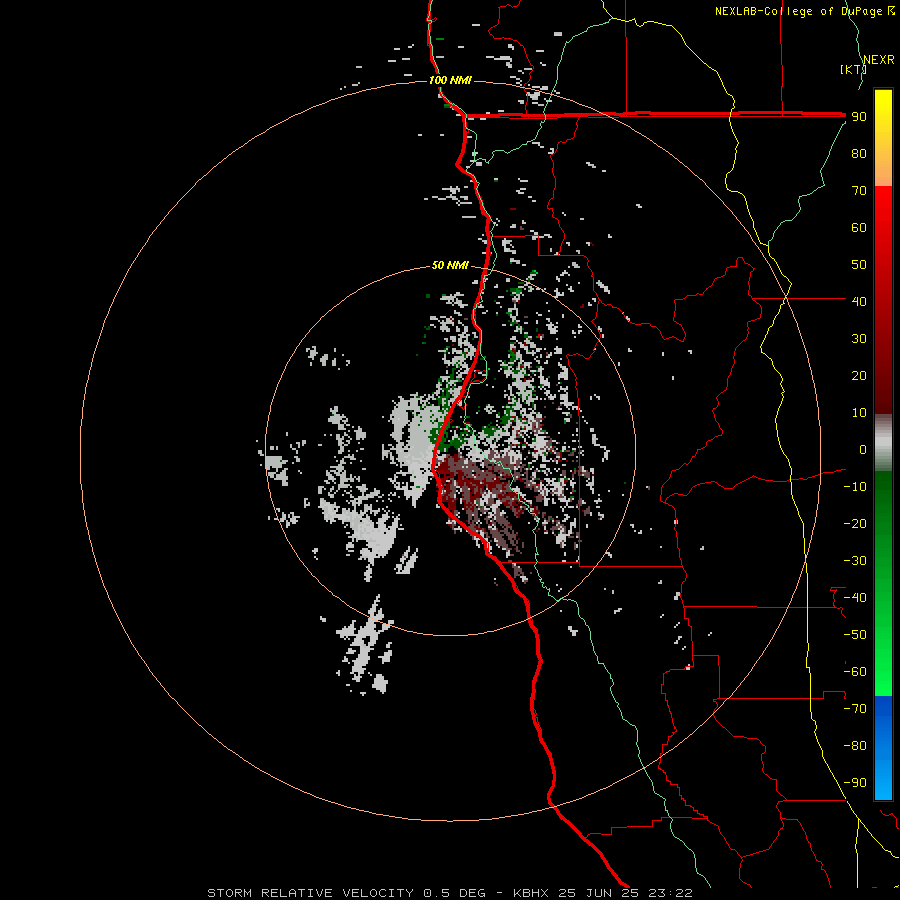Select the "60" tick label on velocity scale
900x900 pixels.
pos(859,228)
